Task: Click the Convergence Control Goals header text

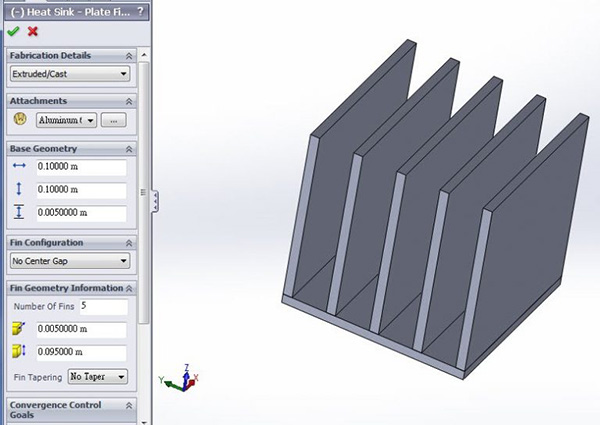Action: point(55,410)
